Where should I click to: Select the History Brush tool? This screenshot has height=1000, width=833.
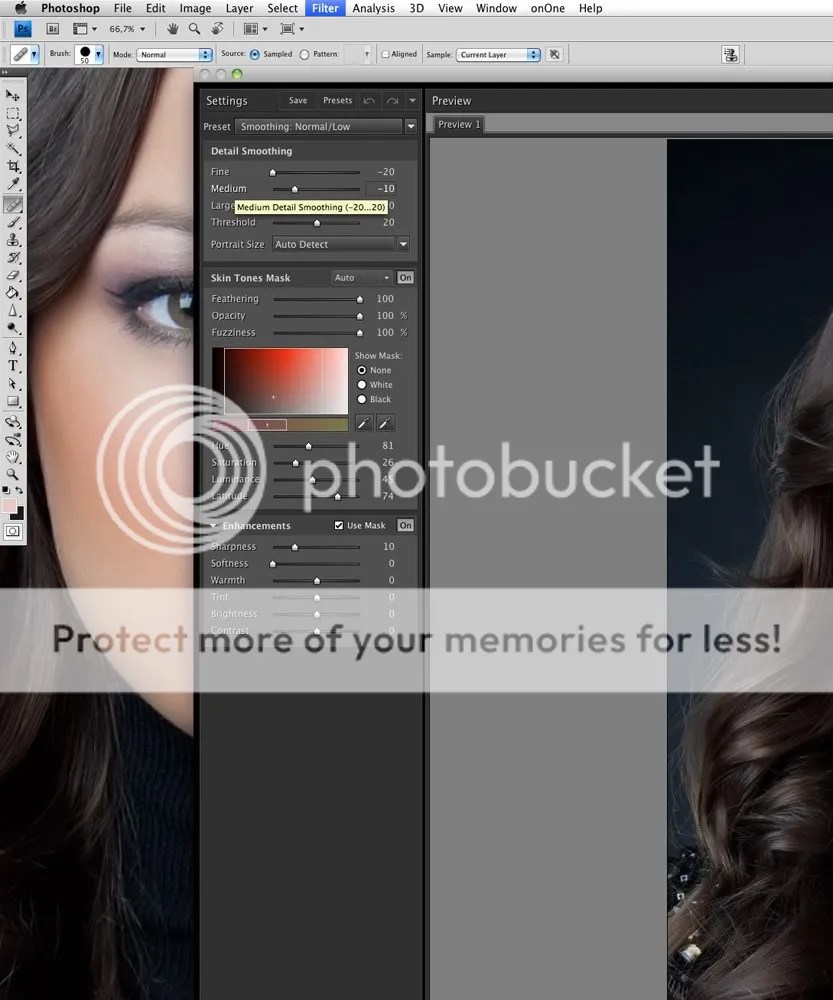click(x=13, y=258)
